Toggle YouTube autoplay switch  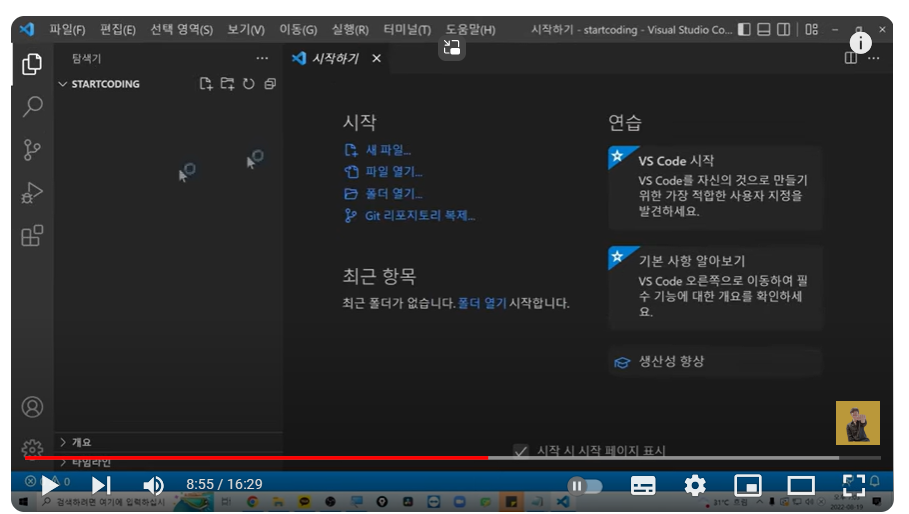[x=584, y=486]
